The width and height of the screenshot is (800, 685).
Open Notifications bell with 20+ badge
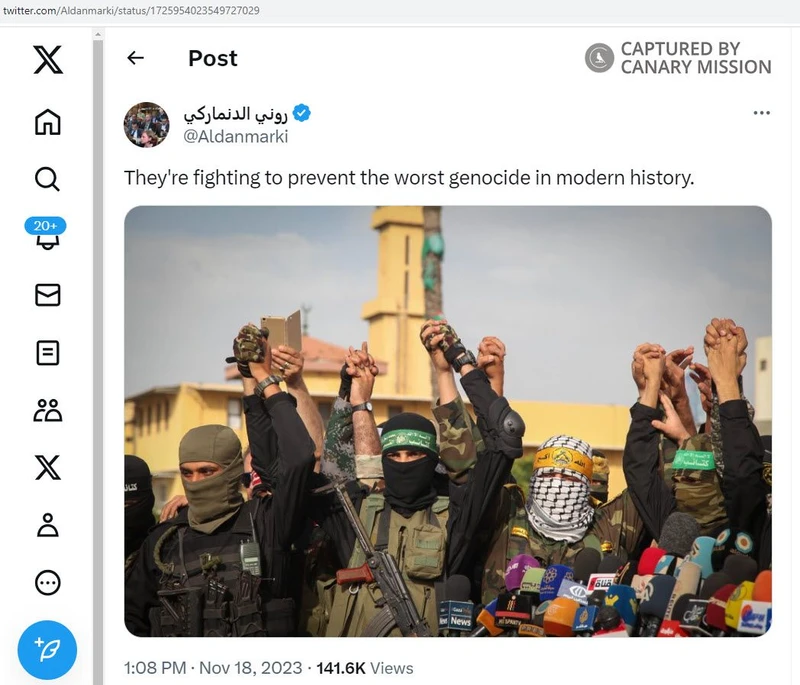(x=47, y=238)
